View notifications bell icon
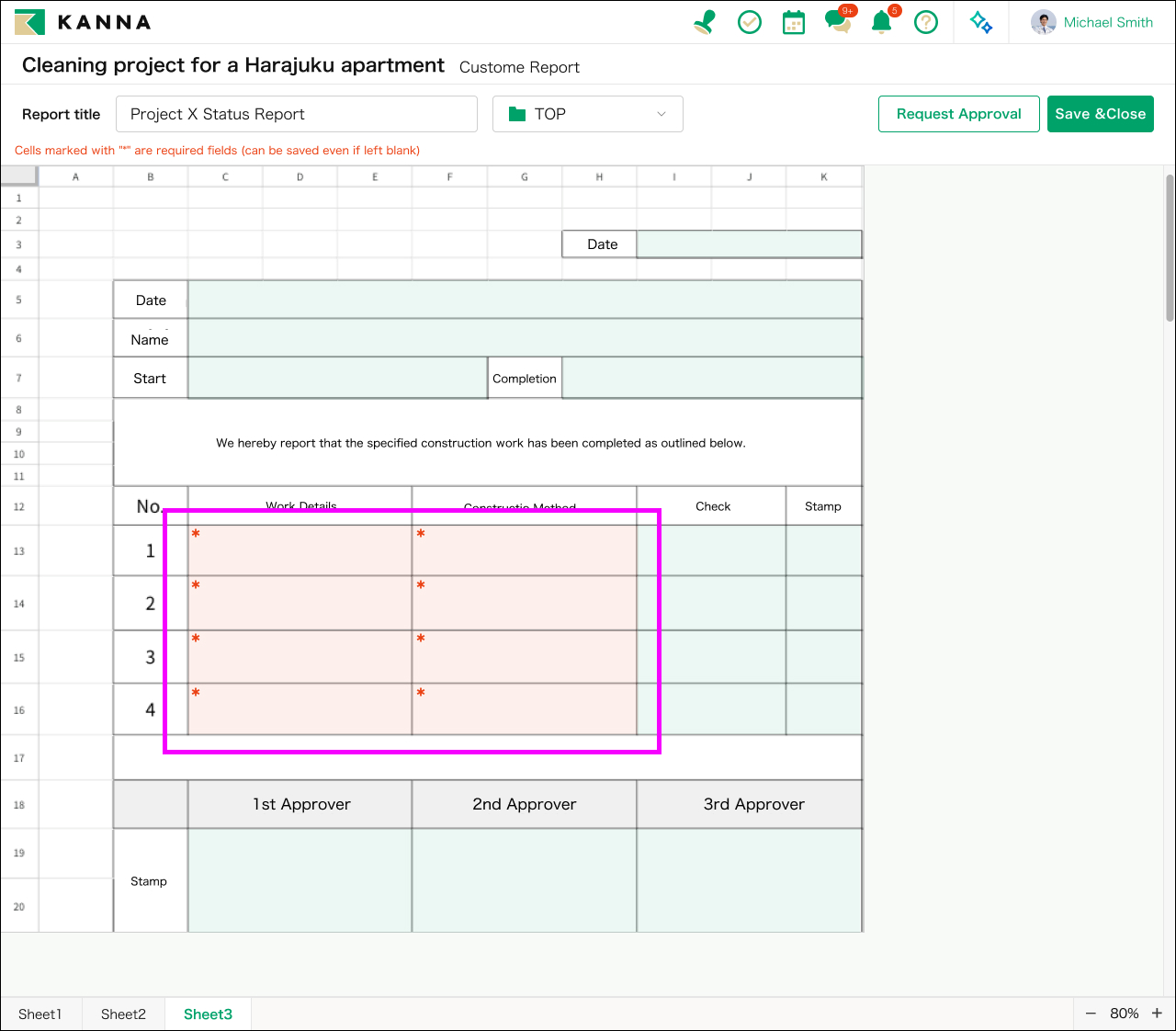 point(882,22)
